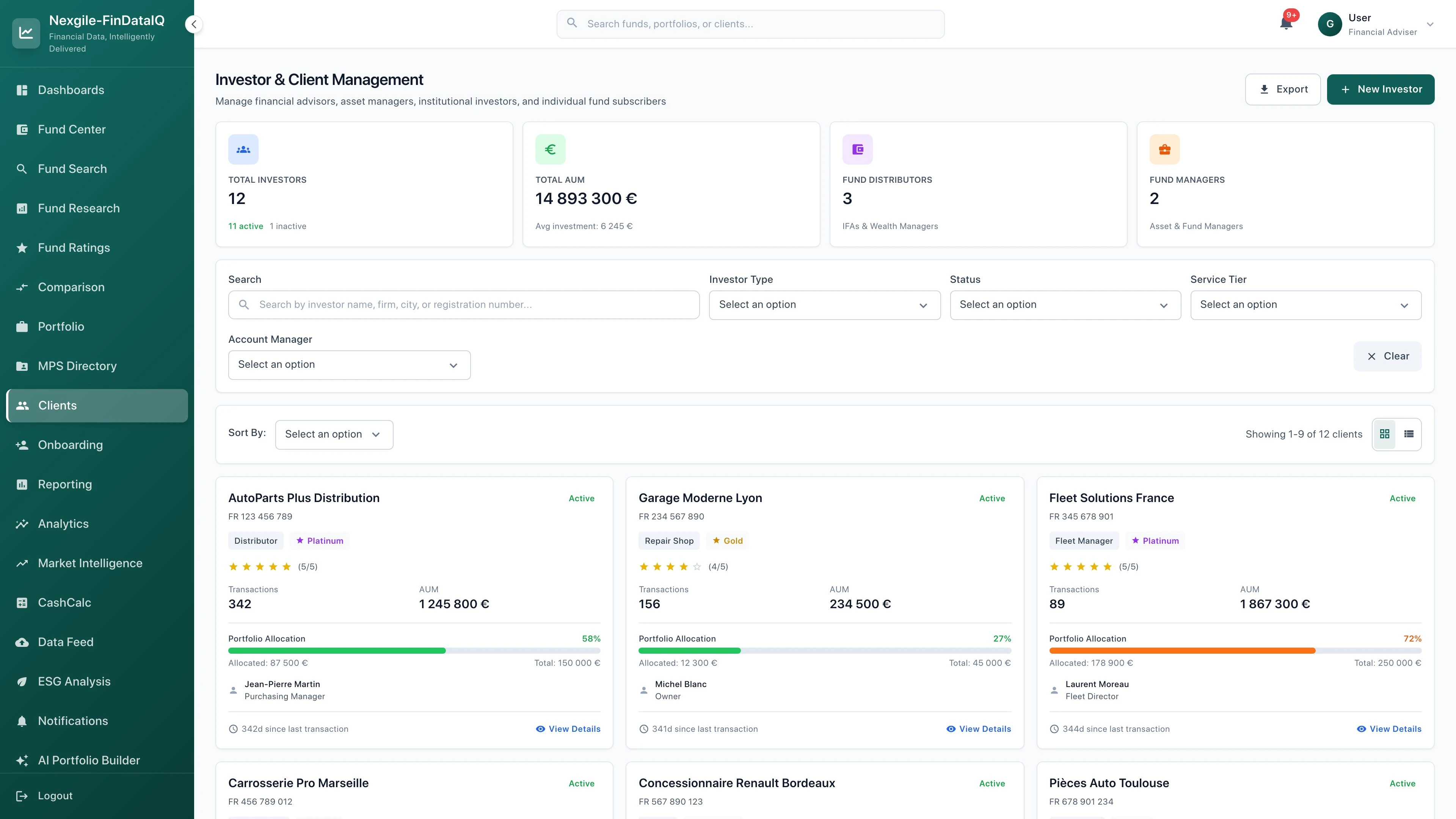Viewport: 1456px width, 819px height.
Task: Go to the Clients menu item
Action: [x=57, y=405]
